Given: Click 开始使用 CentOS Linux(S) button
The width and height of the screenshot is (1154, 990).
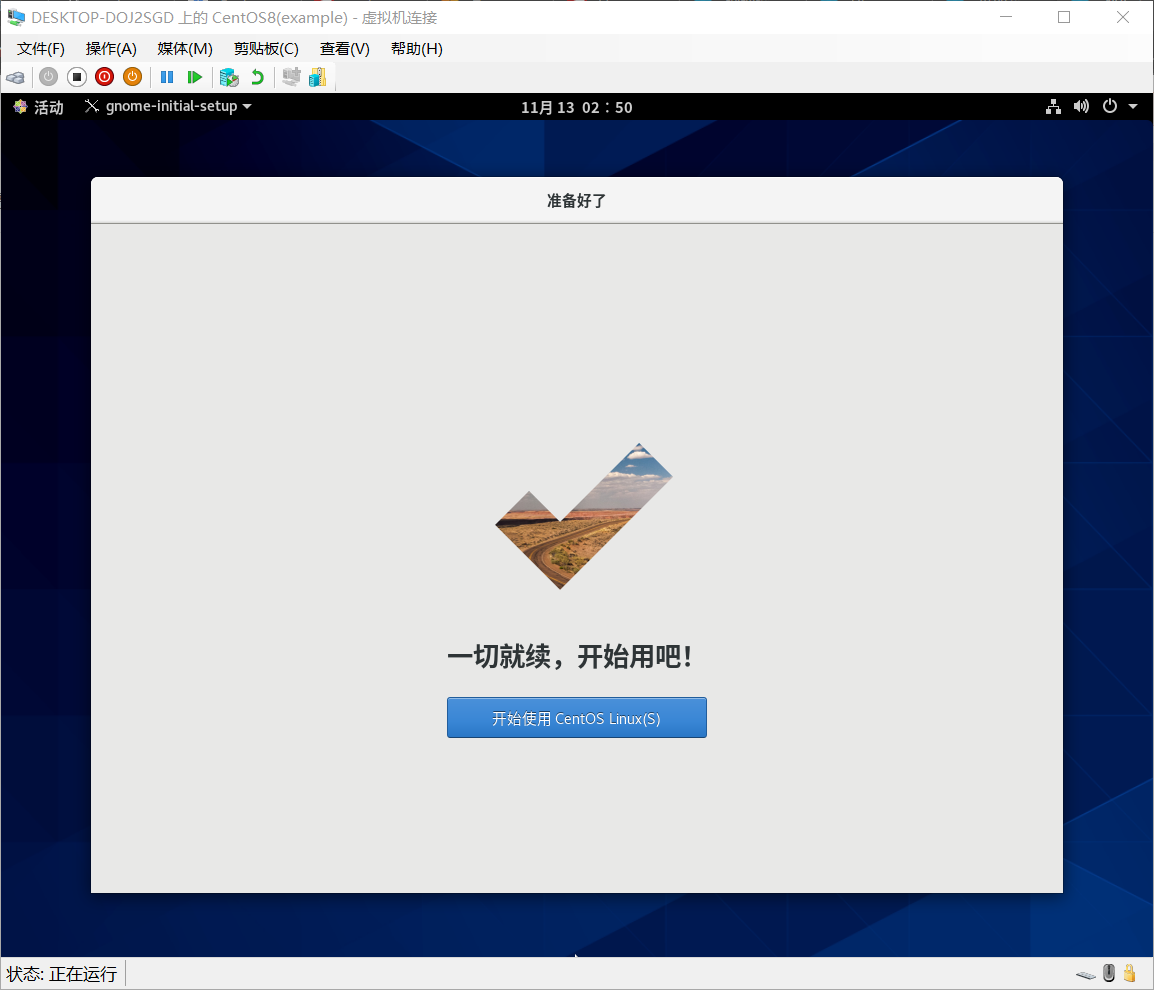Looking at the screenshot, I should (577, 718).
